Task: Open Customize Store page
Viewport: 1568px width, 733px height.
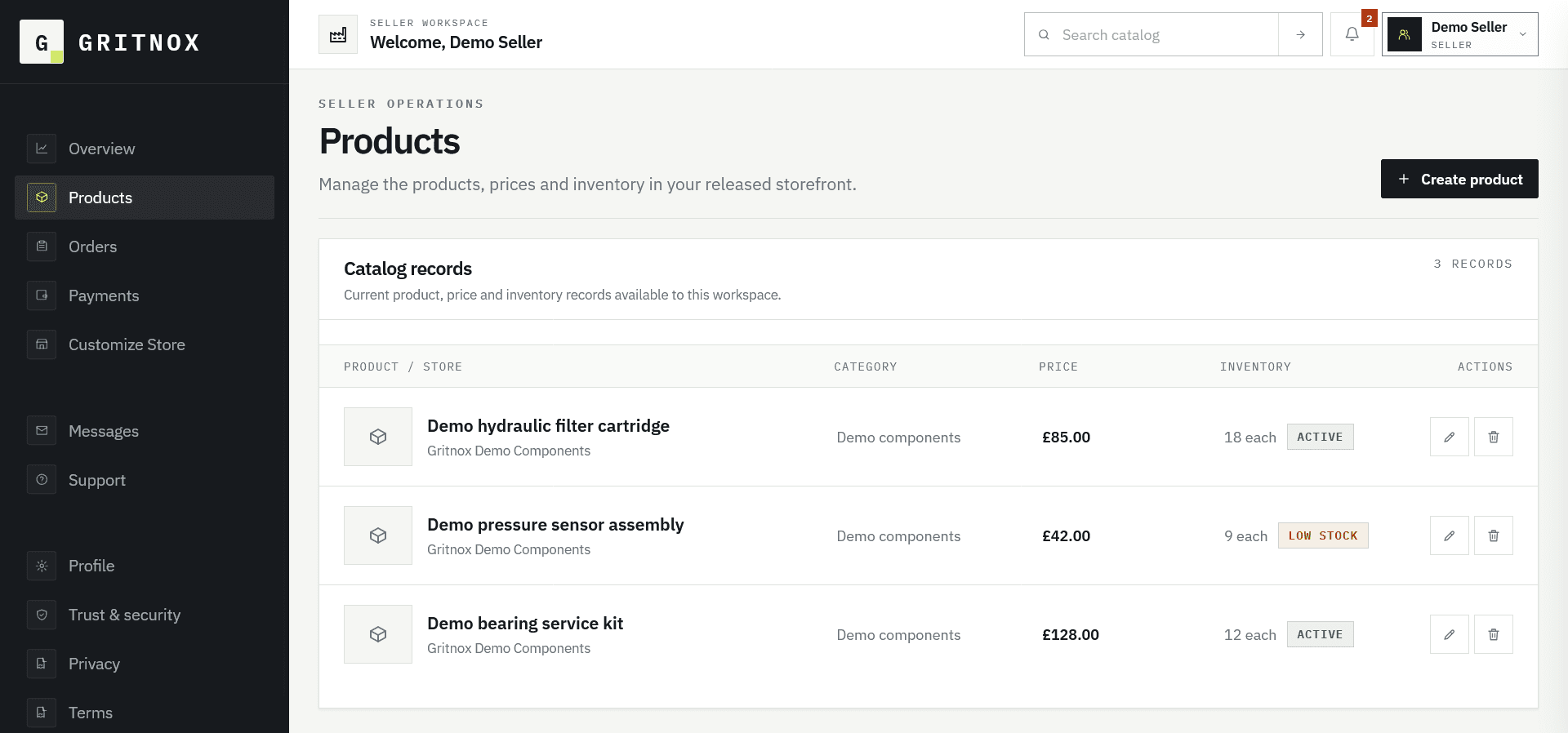Action: click(x=145, y=344)
